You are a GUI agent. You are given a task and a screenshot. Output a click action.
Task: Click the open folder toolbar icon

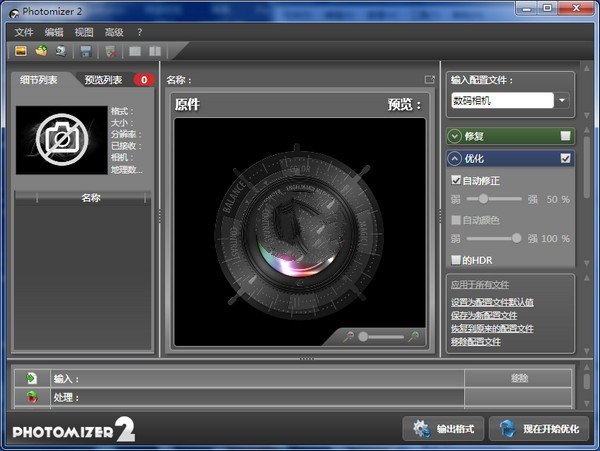tap(41, 51)
